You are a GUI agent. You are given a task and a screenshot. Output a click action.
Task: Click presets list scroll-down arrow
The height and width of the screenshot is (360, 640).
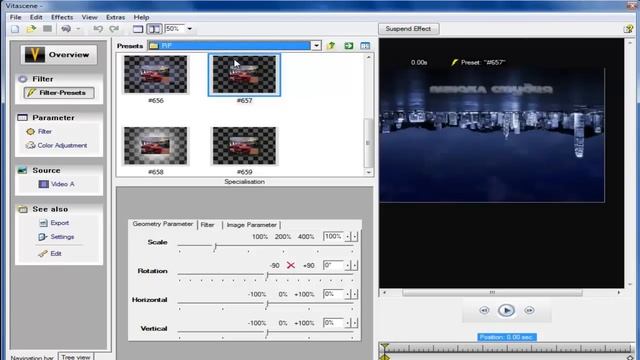point(369,172)
